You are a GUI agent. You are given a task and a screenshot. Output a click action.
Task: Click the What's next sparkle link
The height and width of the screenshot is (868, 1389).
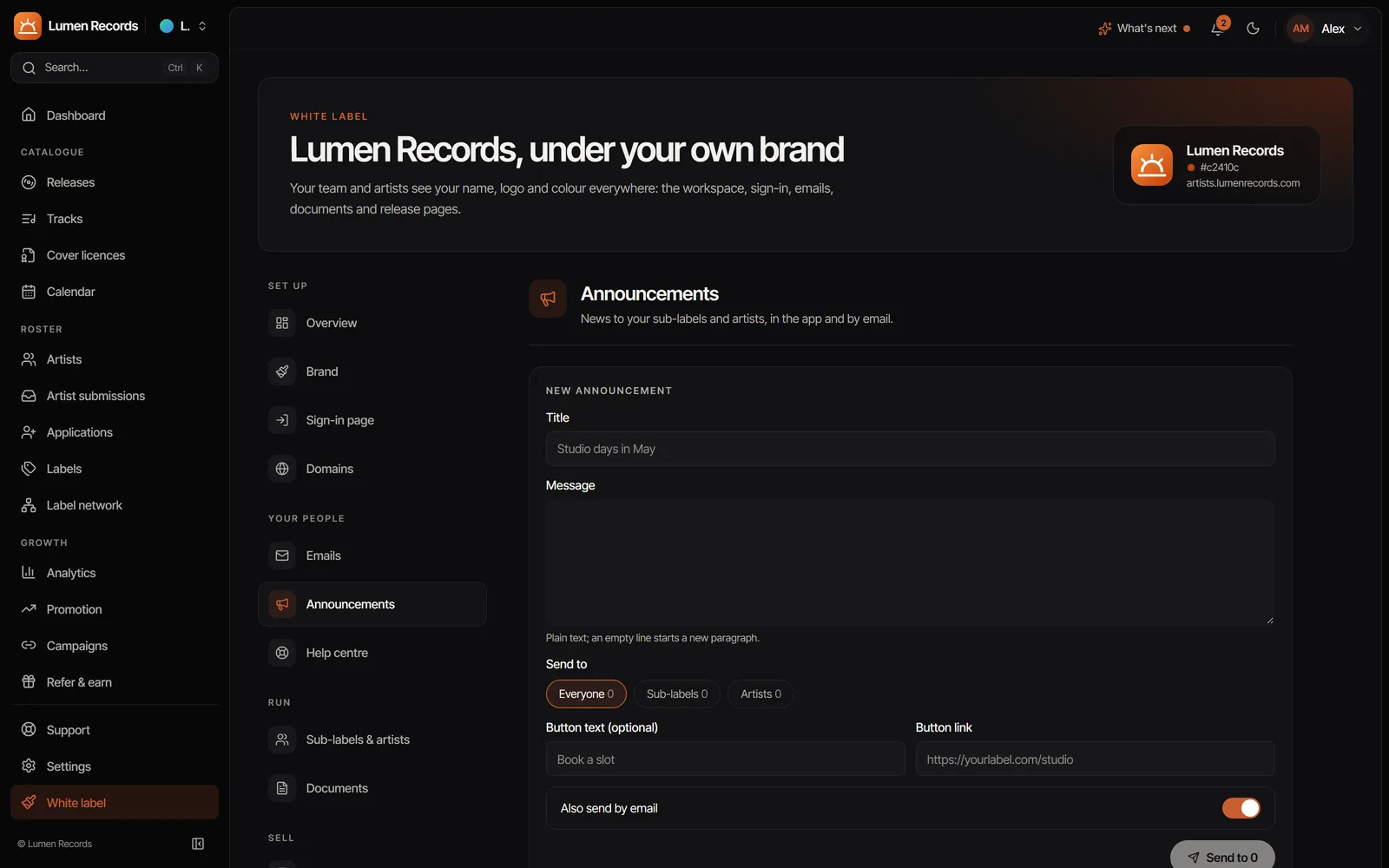[1144, 29]
